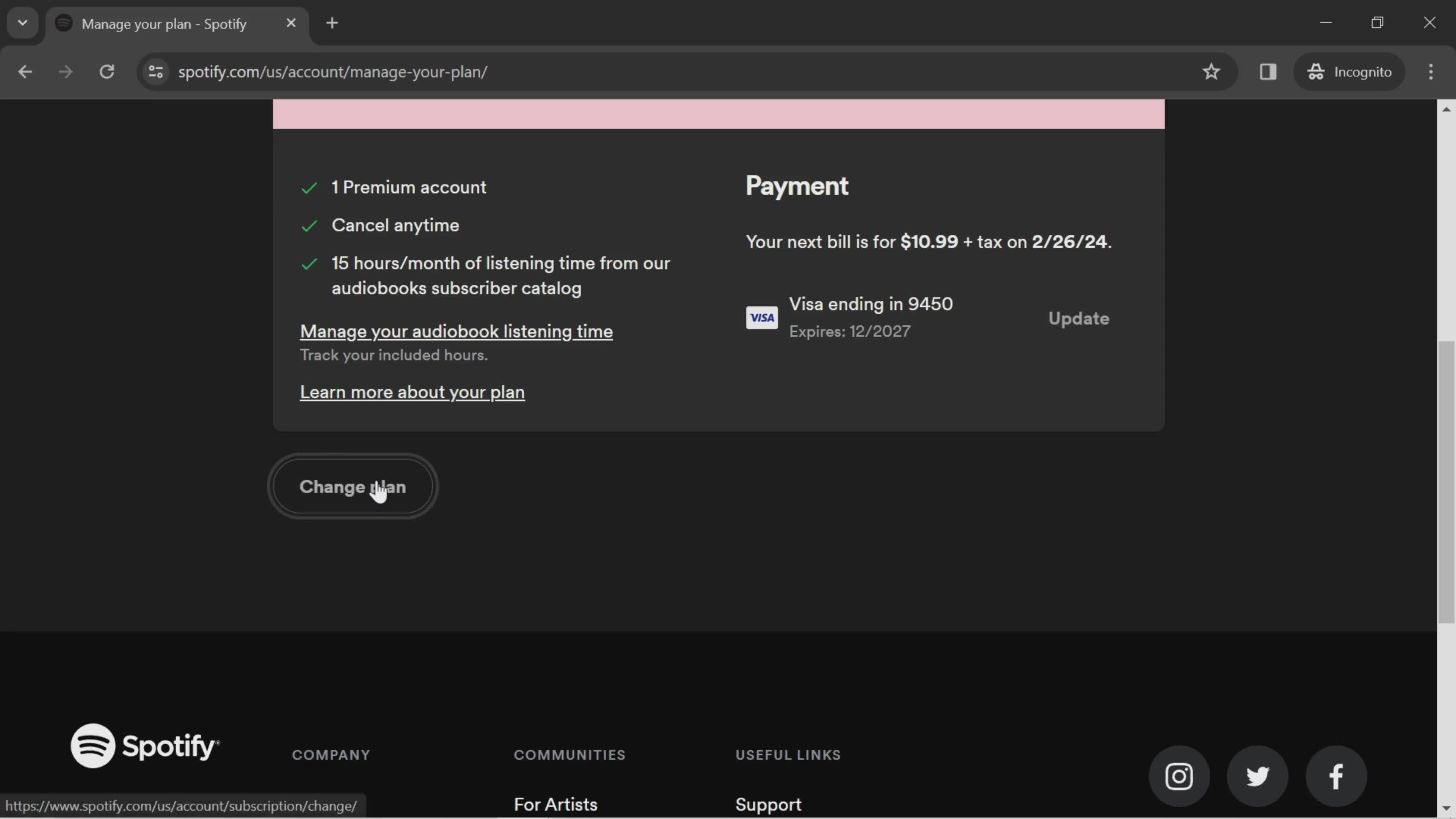The image size is (1456, 819).
Task: Open Facebook social link
Action: (x=1336, y=775)
